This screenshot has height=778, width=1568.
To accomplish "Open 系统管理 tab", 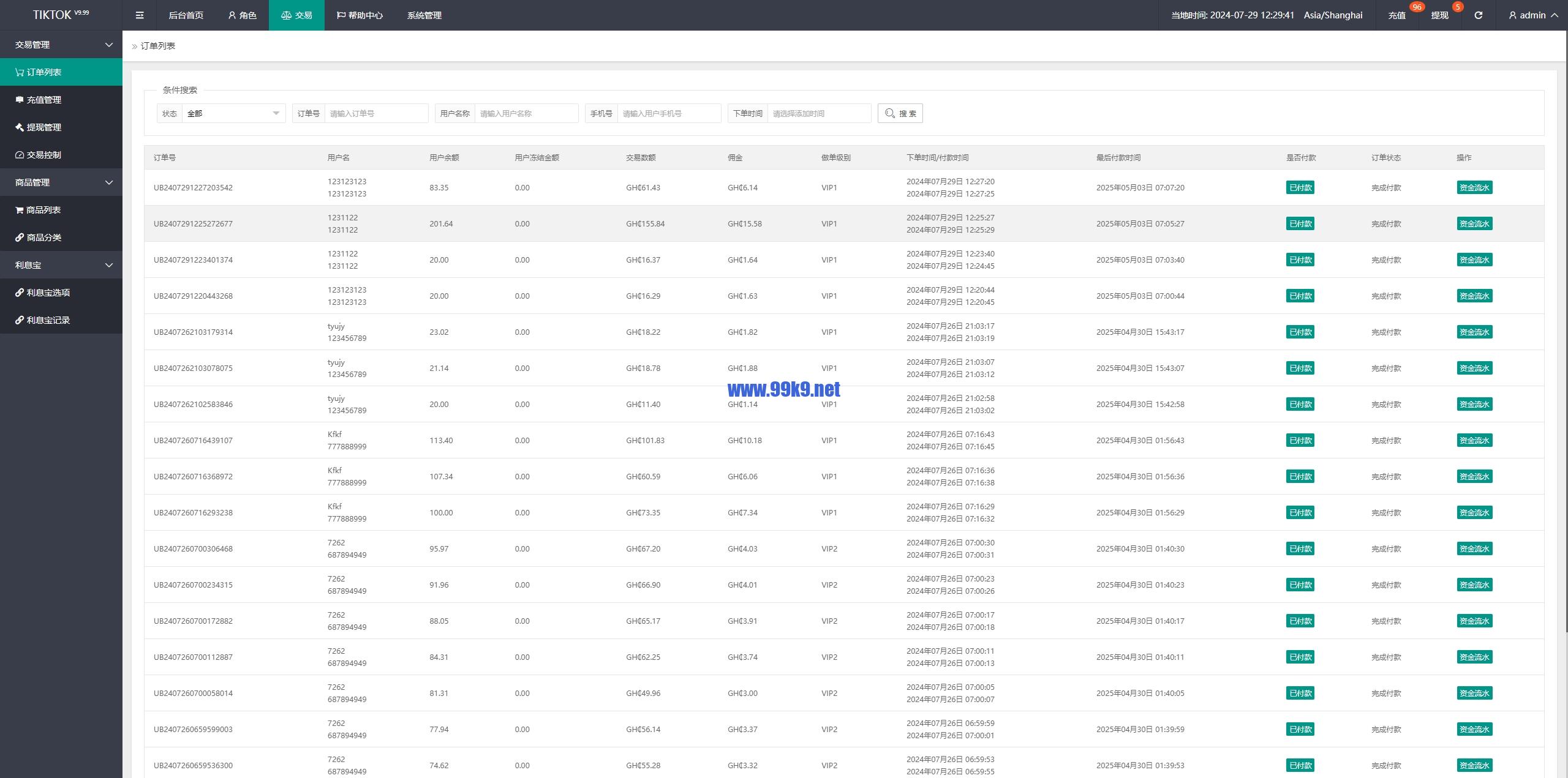I will [x=424, y=15].
